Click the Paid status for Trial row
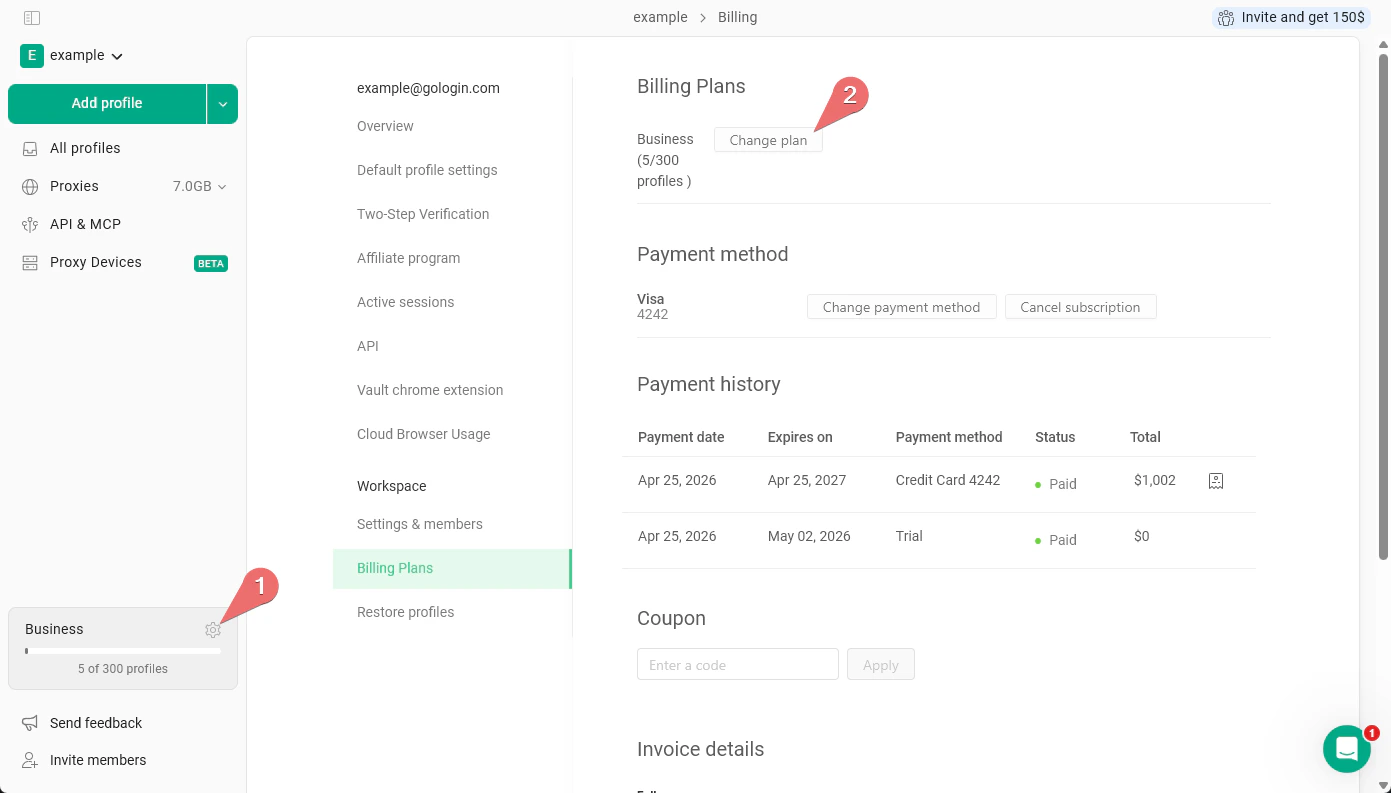Viewport: 1391px width, 793px height. point(1056,540)
